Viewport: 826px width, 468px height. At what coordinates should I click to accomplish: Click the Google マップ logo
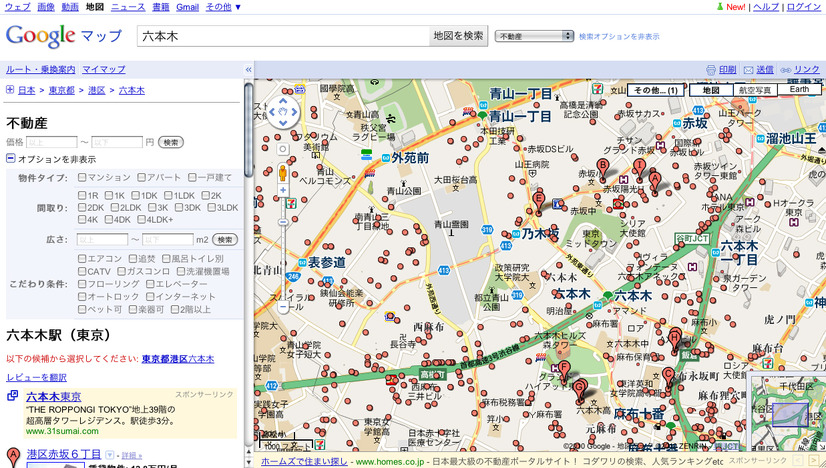pos(64,36)
